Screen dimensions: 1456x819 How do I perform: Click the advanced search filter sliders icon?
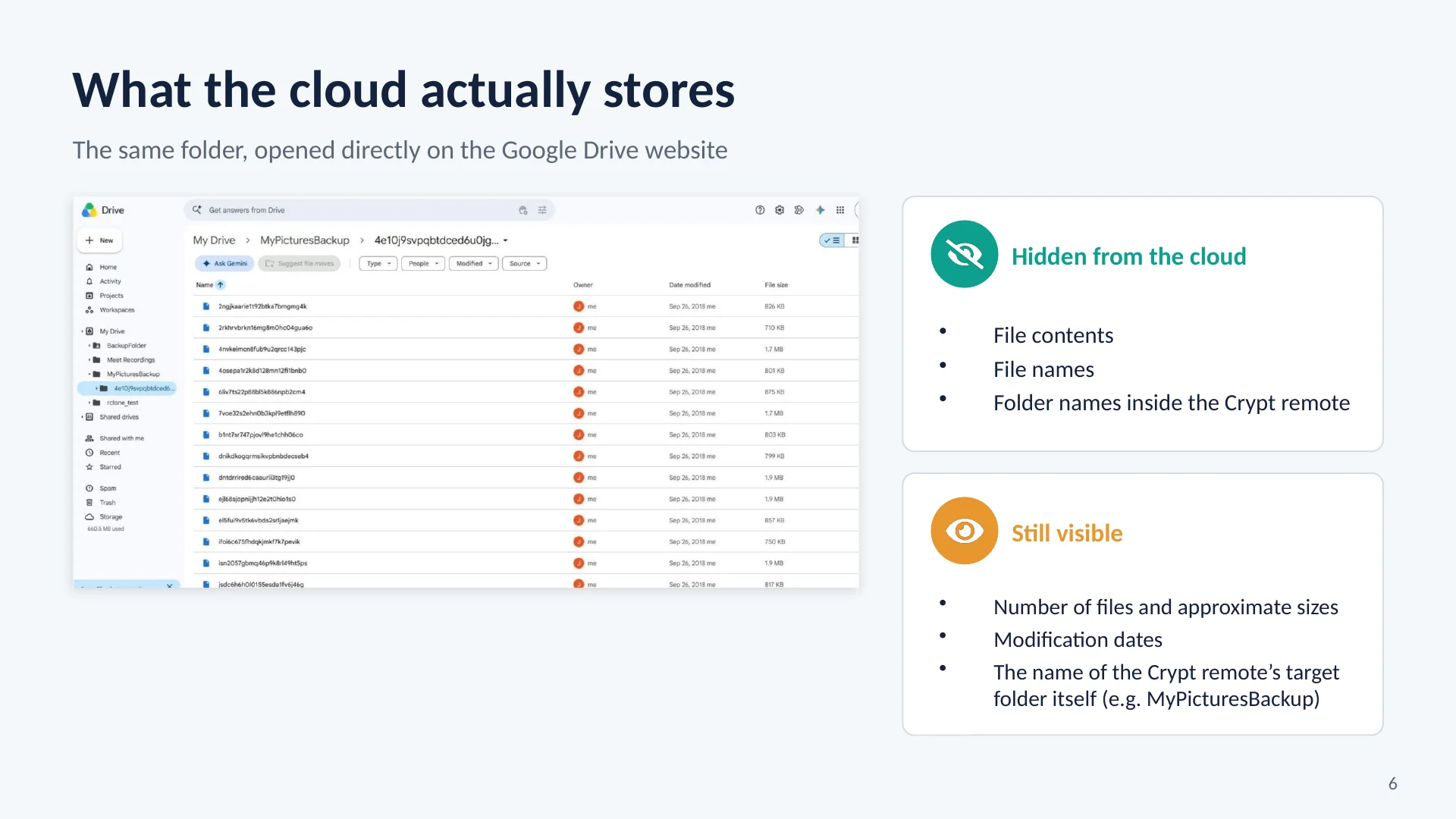click(x=542, y=210)
